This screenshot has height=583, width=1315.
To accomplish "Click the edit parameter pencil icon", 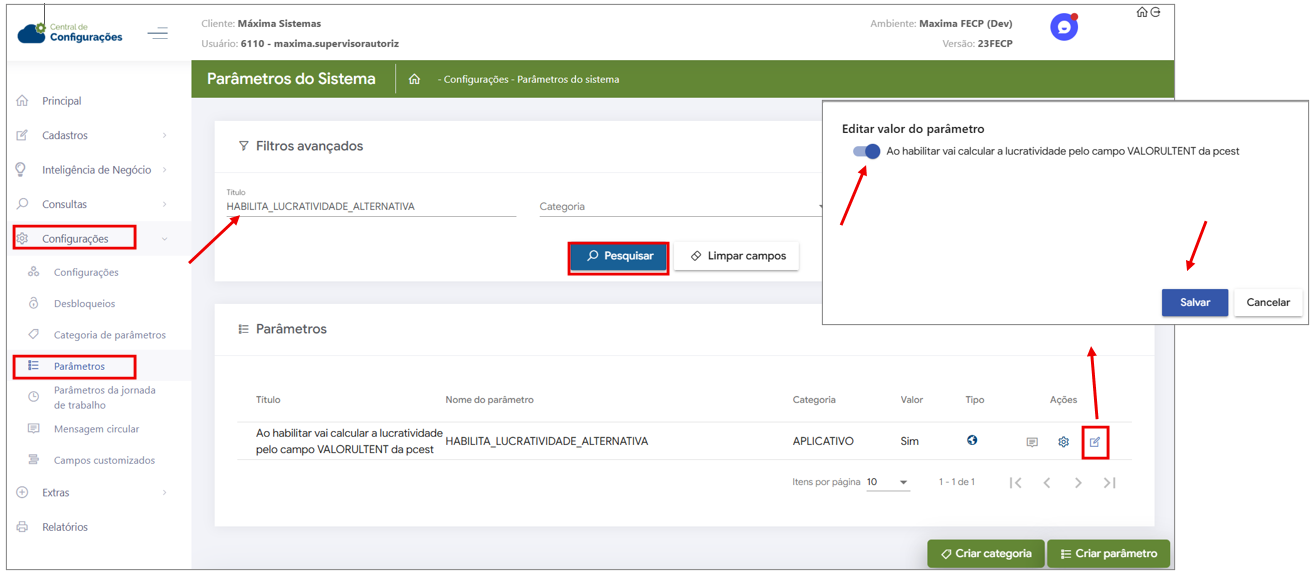I will pyautogui.click(x=1095, y=442).
